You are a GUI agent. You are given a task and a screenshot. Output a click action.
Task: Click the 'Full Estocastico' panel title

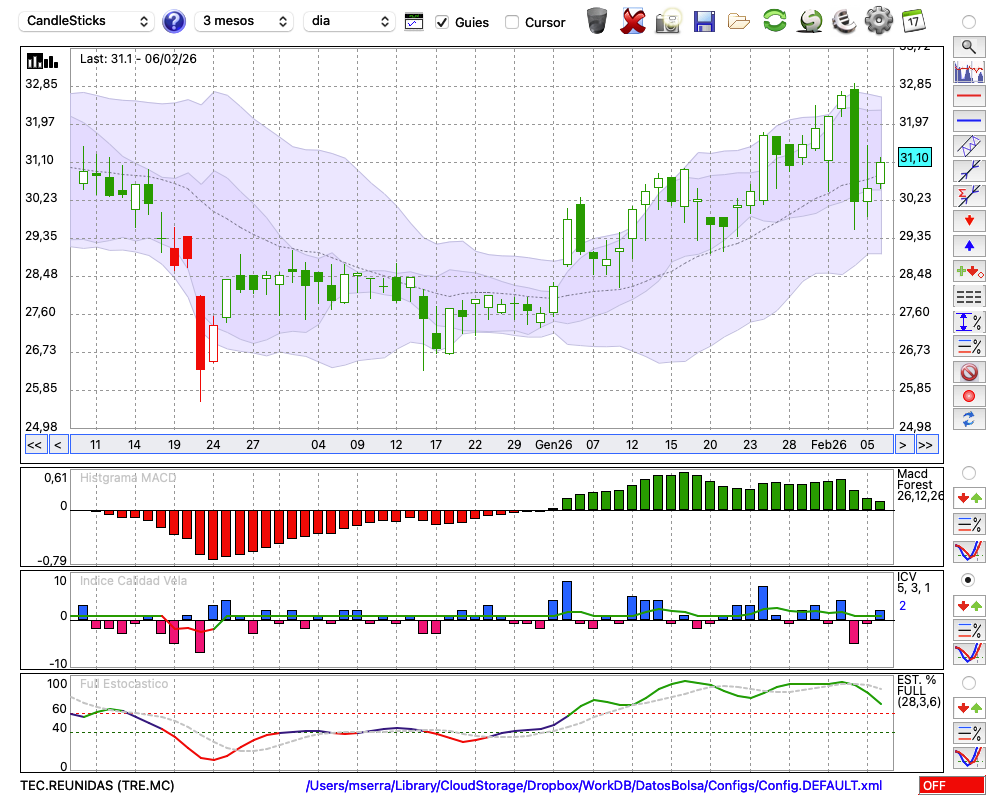point(124,684)
